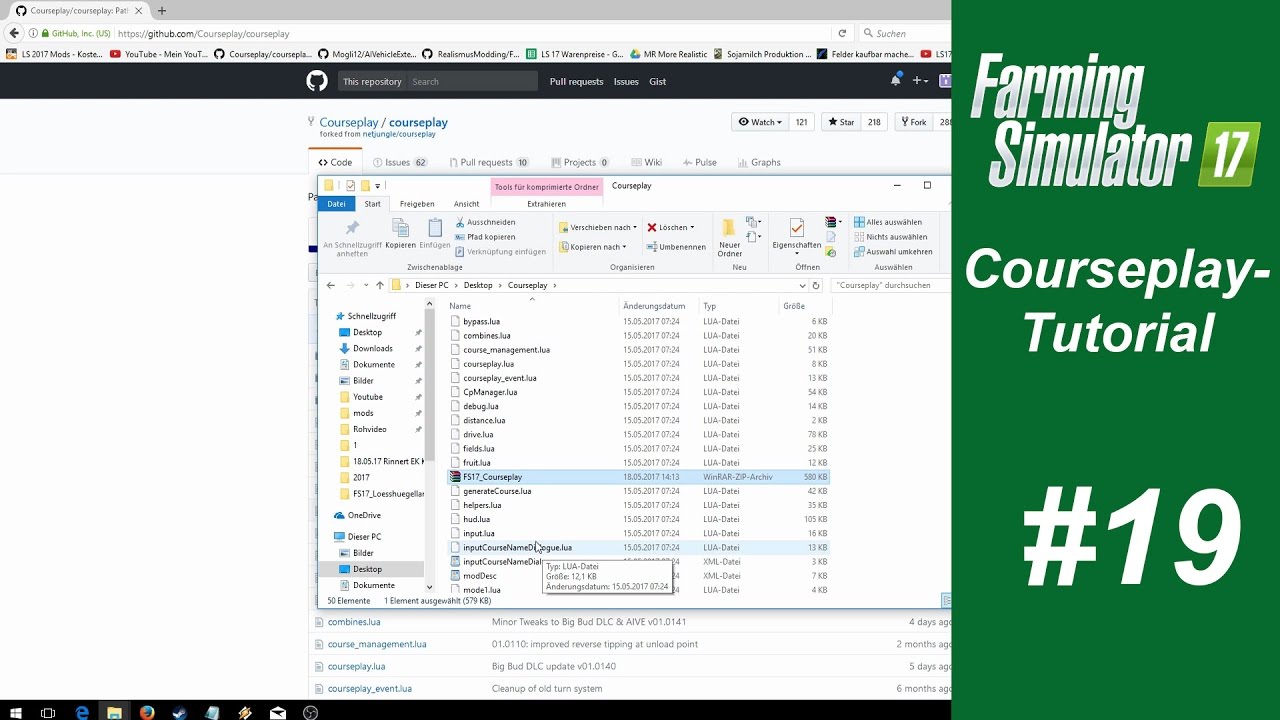Open the Datei menu

point(336,203)
